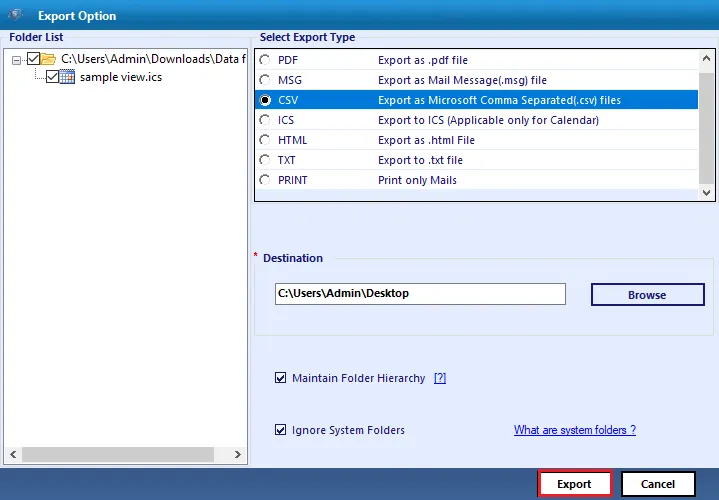This screenshot has height=500, width=719.
Task: Choose the ICS export radio button
Action: [265, 120]
